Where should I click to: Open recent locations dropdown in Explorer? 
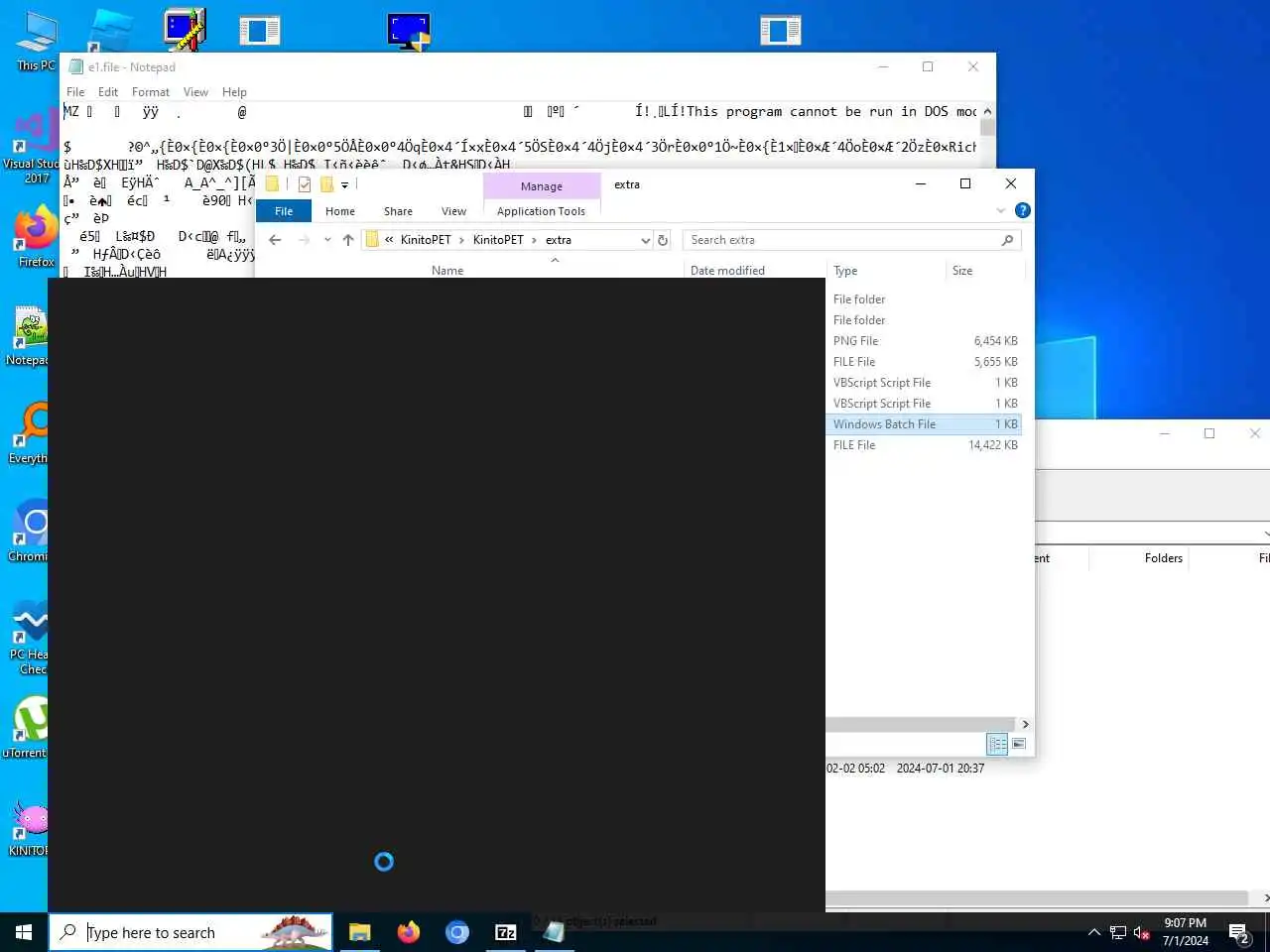pyautogui.click(x=327, y=240)
